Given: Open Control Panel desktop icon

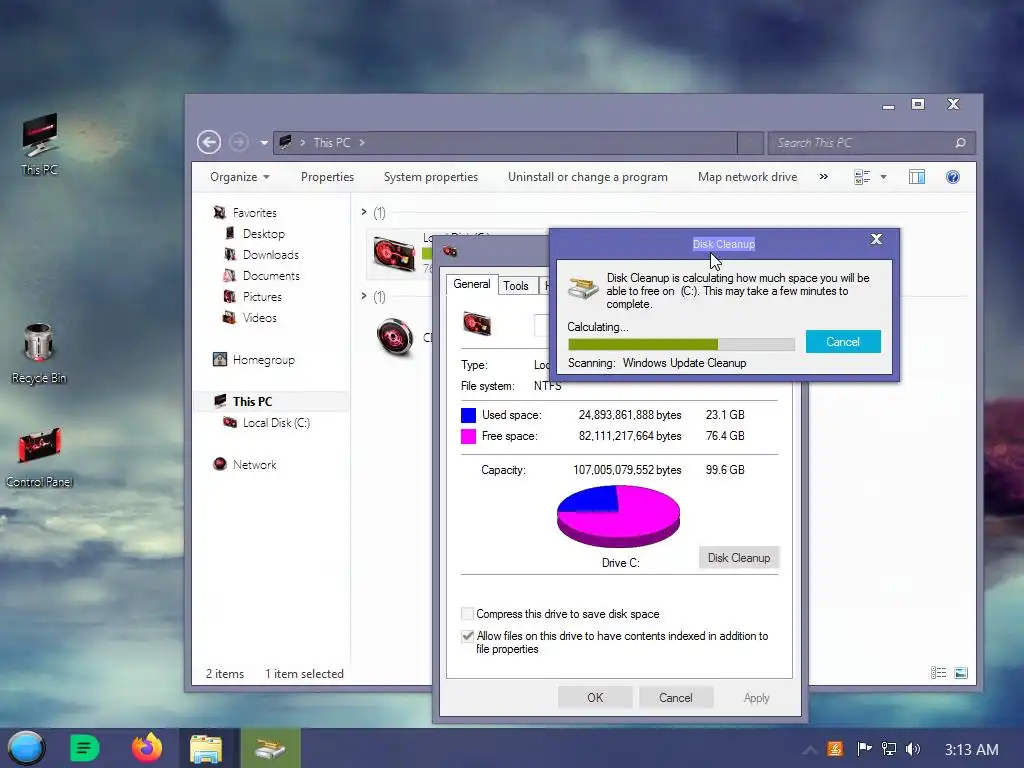Looking at the screenshot, I should click(x=39, y=457).
